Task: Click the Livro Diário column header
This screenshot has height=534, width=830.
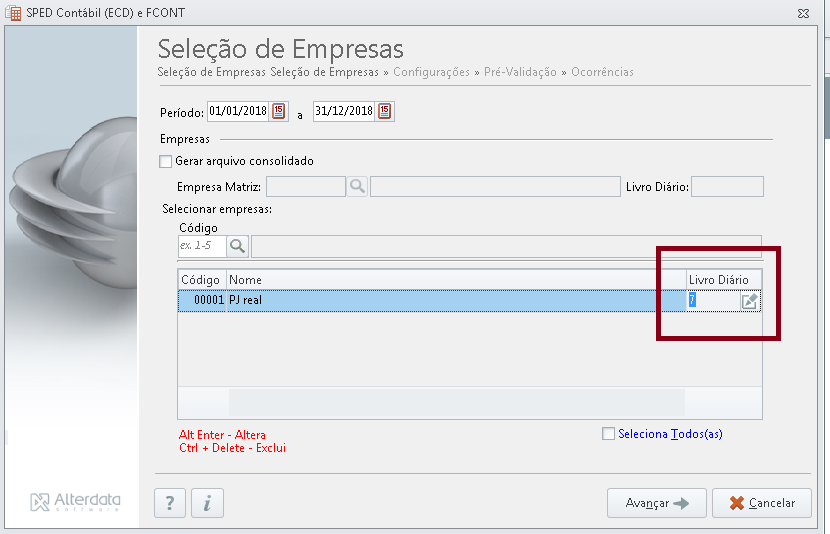Action: 724,280
